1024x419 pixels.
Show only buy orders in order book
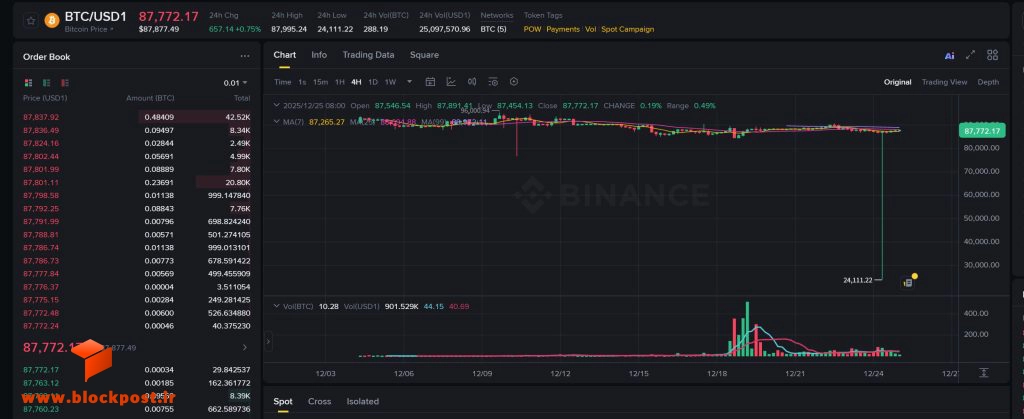pyautogui.click(x=46, y=83)
